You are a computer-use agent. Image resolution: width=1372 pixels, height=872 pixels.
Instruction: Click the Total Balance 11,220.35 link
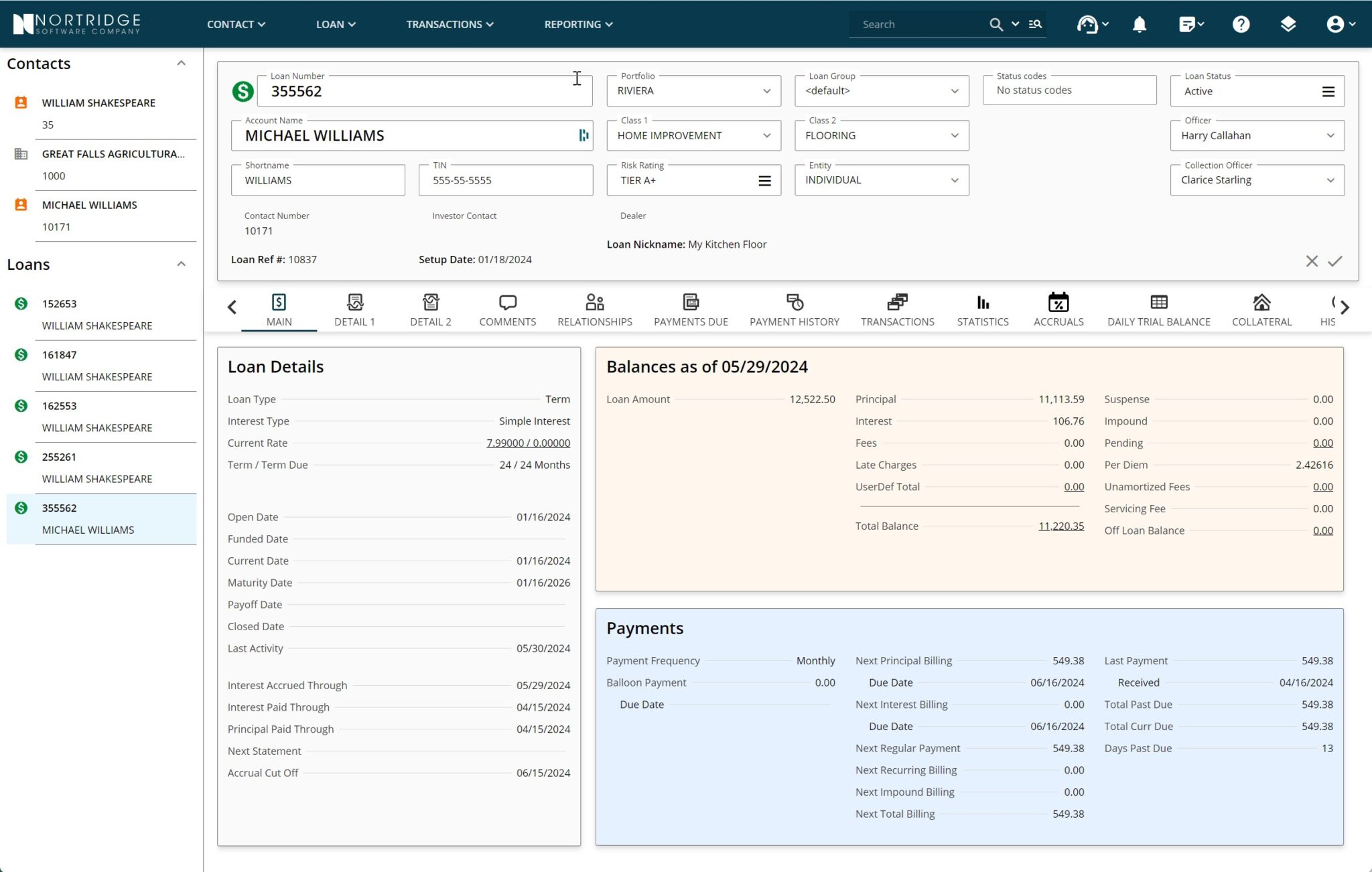pyautogui.click(x=1060, y=526)
